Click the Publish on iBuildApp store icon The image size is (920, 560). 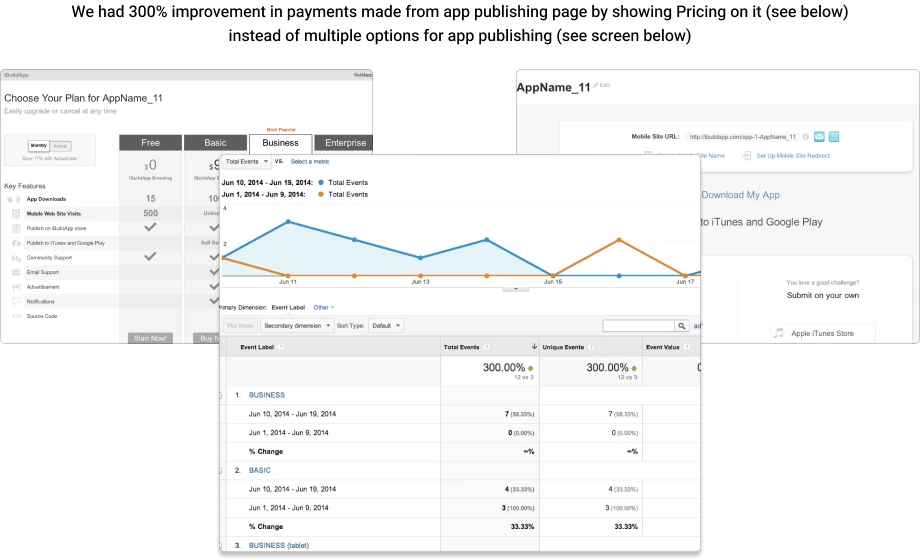(16, 228)
